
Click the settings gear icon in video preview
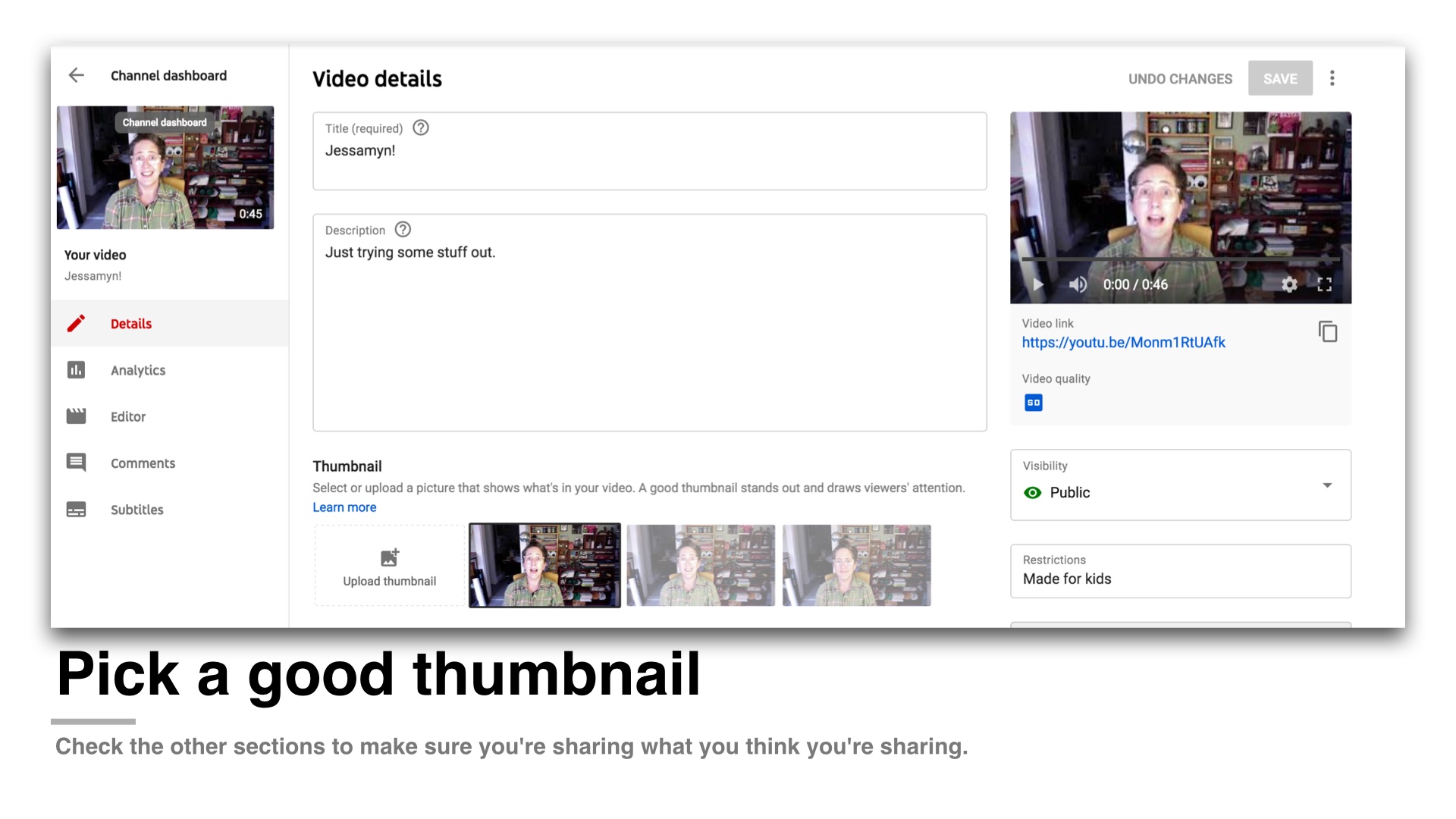tap(1289, 283)
